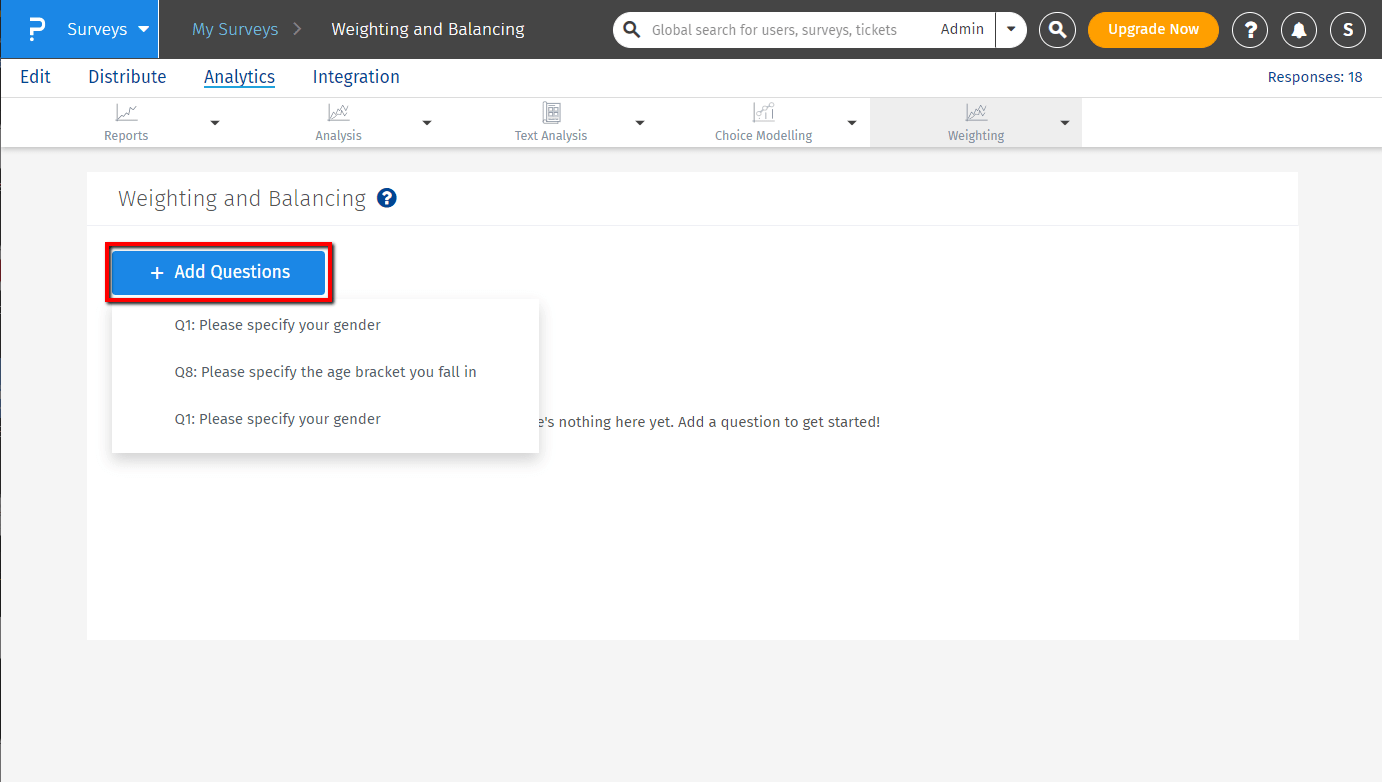The width and height of the screenshot is (1382, 782).
Task: Expand the Weighting dropdown arrow
Action: (x=1065, y=123)
